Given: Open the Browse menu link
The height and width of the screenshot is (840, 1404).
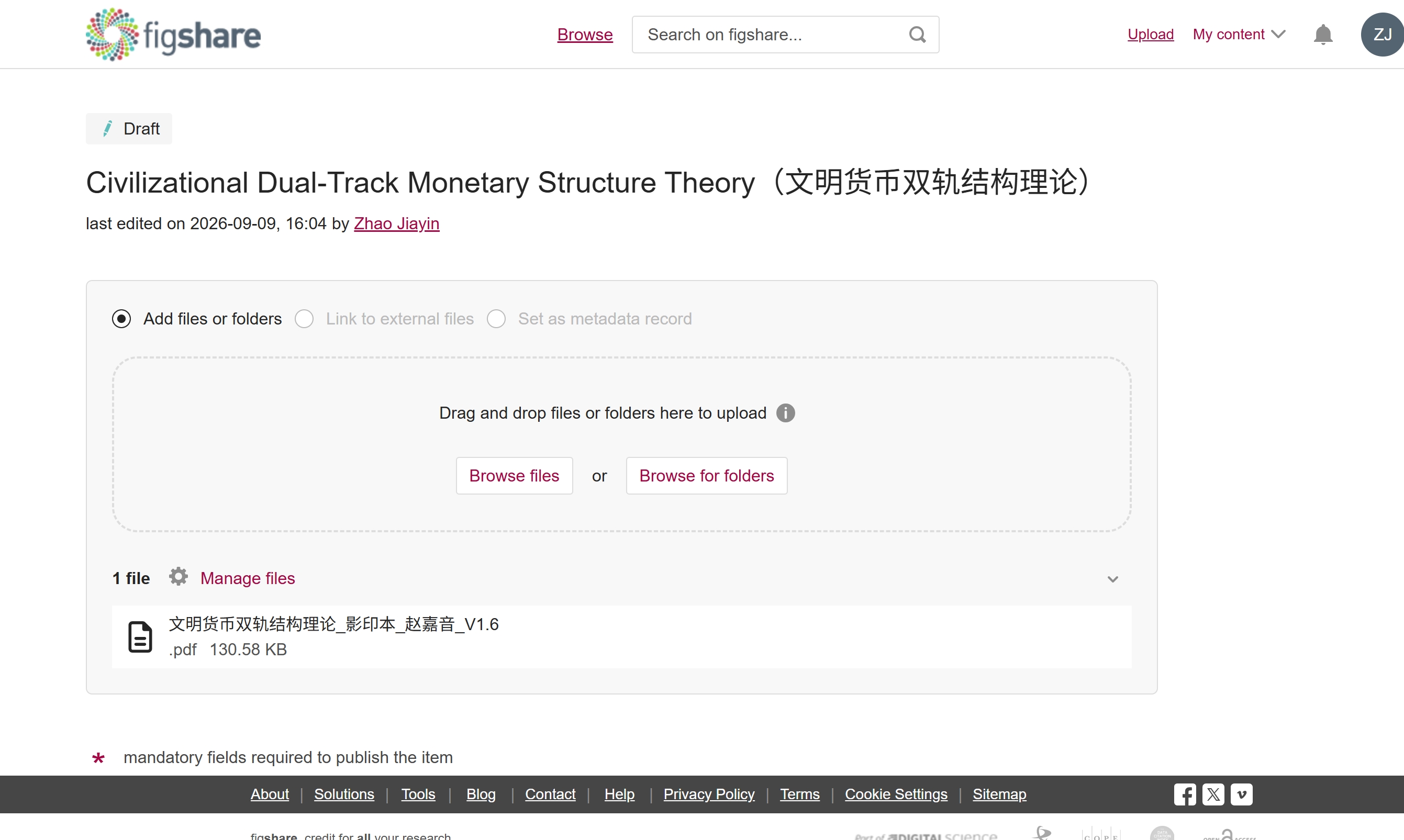Looking at the screenshot, I should 585,35.
